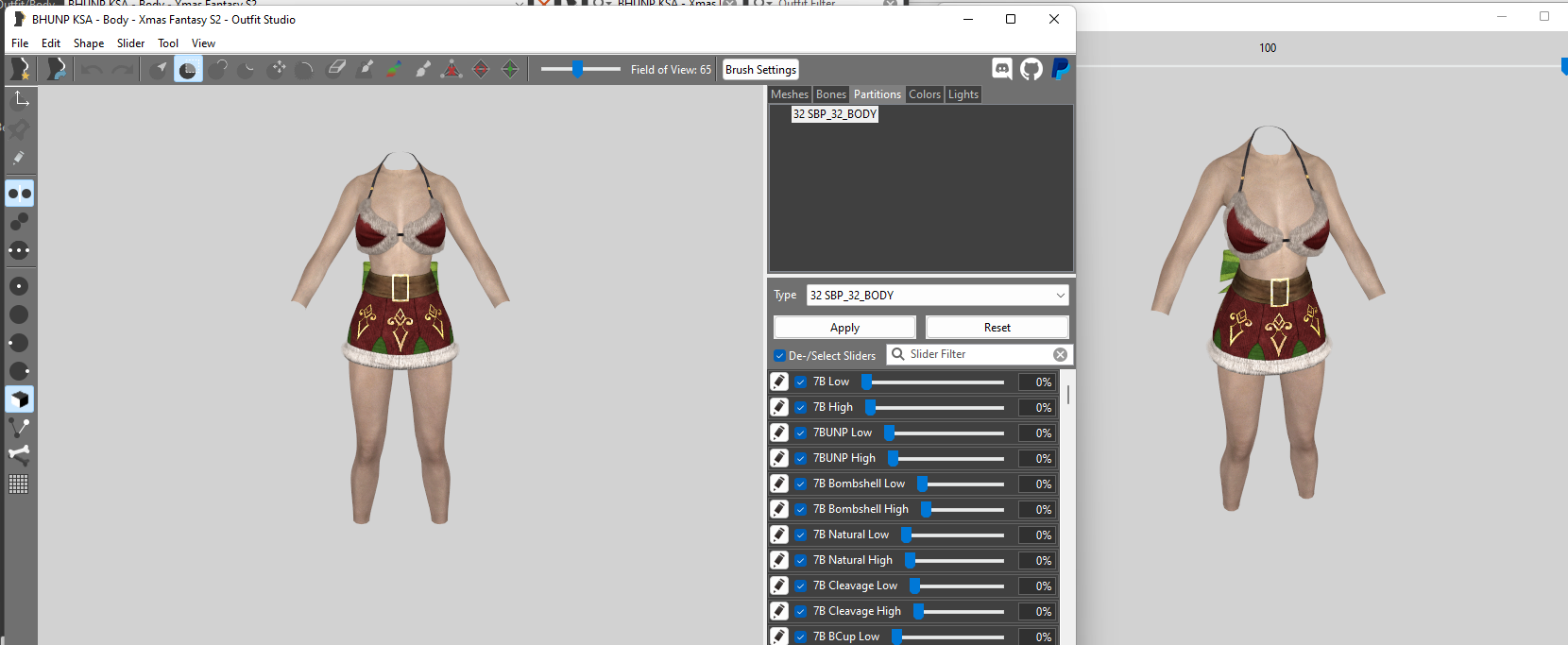The height and width of the screenshot is (645, 1568).
Task: Click the pushpin Pivot tool icon
Action: (20, 128)
